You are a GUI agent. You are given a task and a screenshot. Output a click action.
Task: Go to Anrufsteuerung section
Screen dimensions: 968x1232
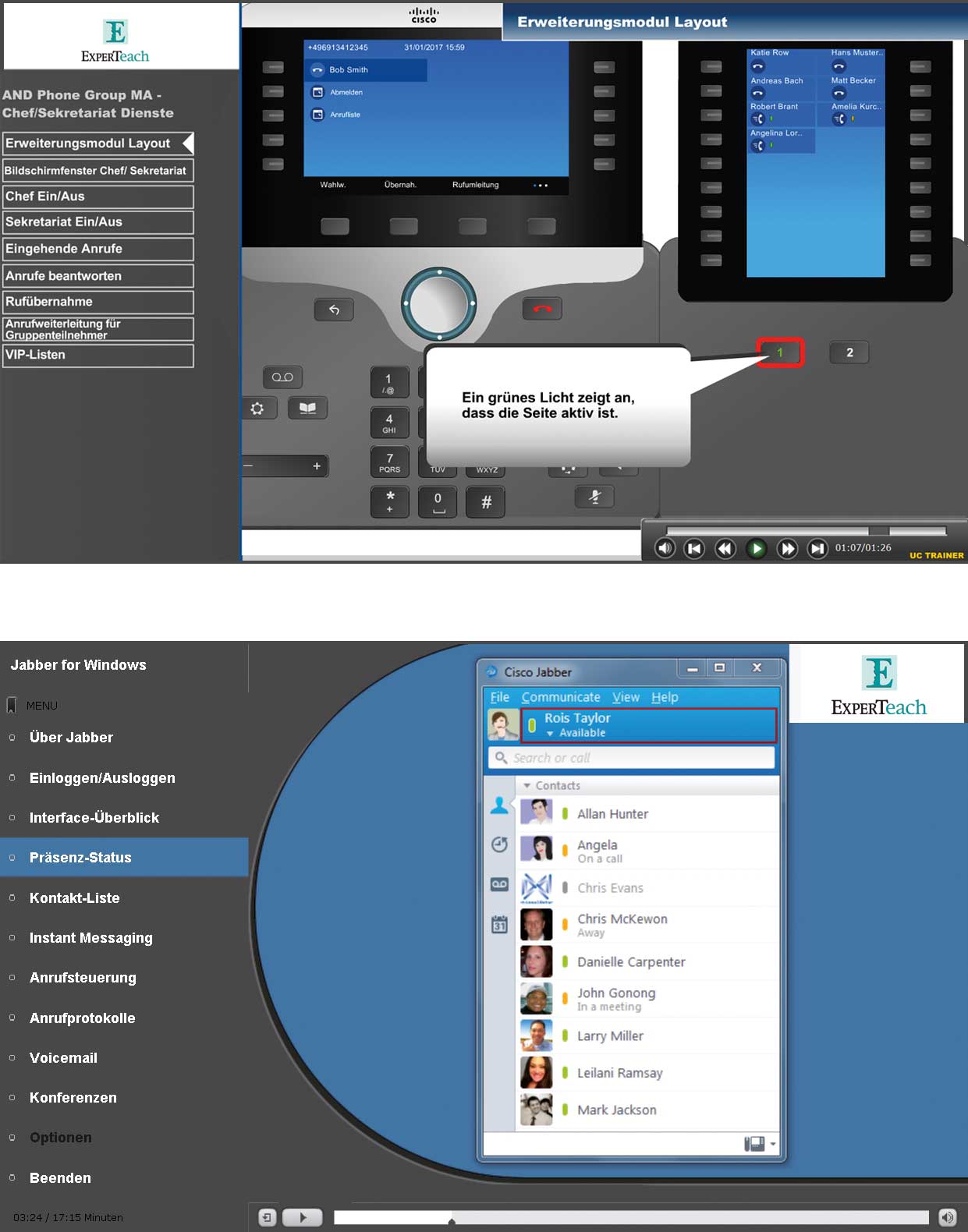click(x=83, y=978)
